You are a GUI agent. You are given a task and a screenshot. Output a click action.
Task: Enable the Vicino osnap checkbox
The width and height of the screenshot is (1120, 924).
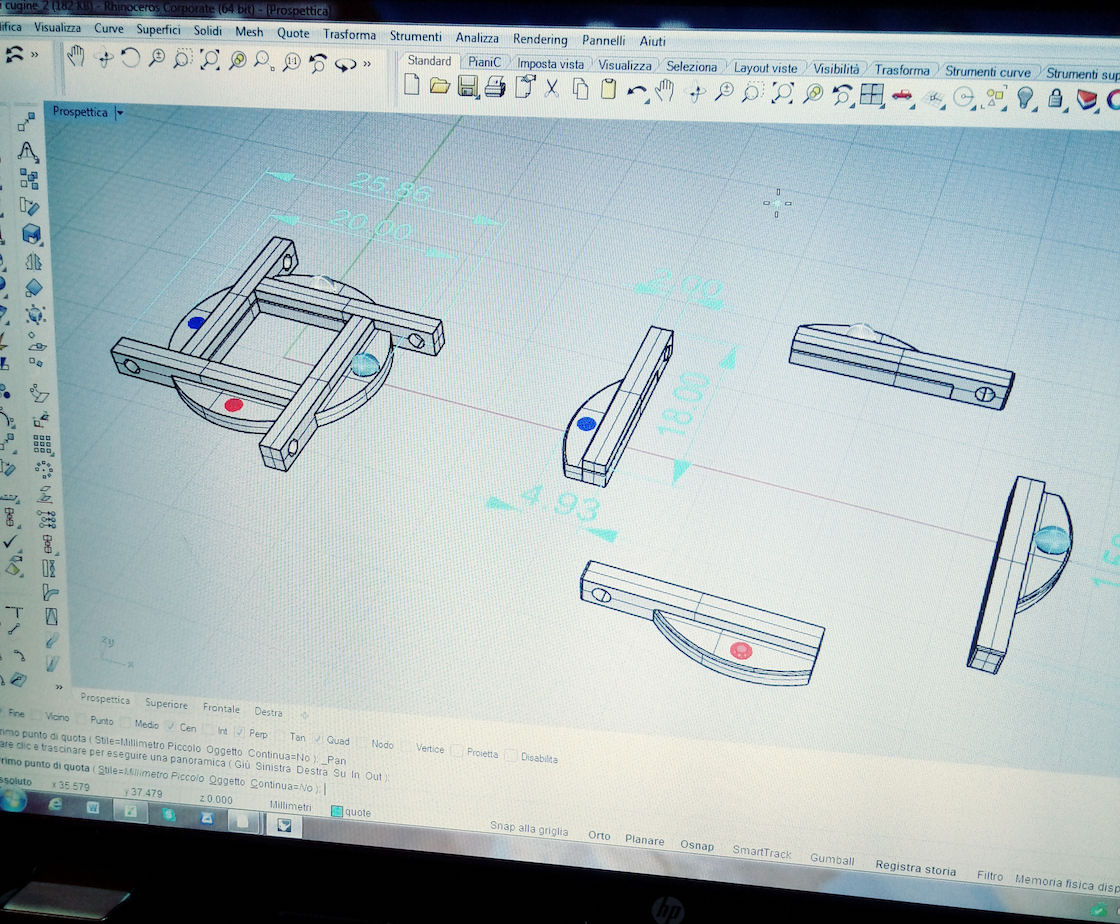[36, 715]
